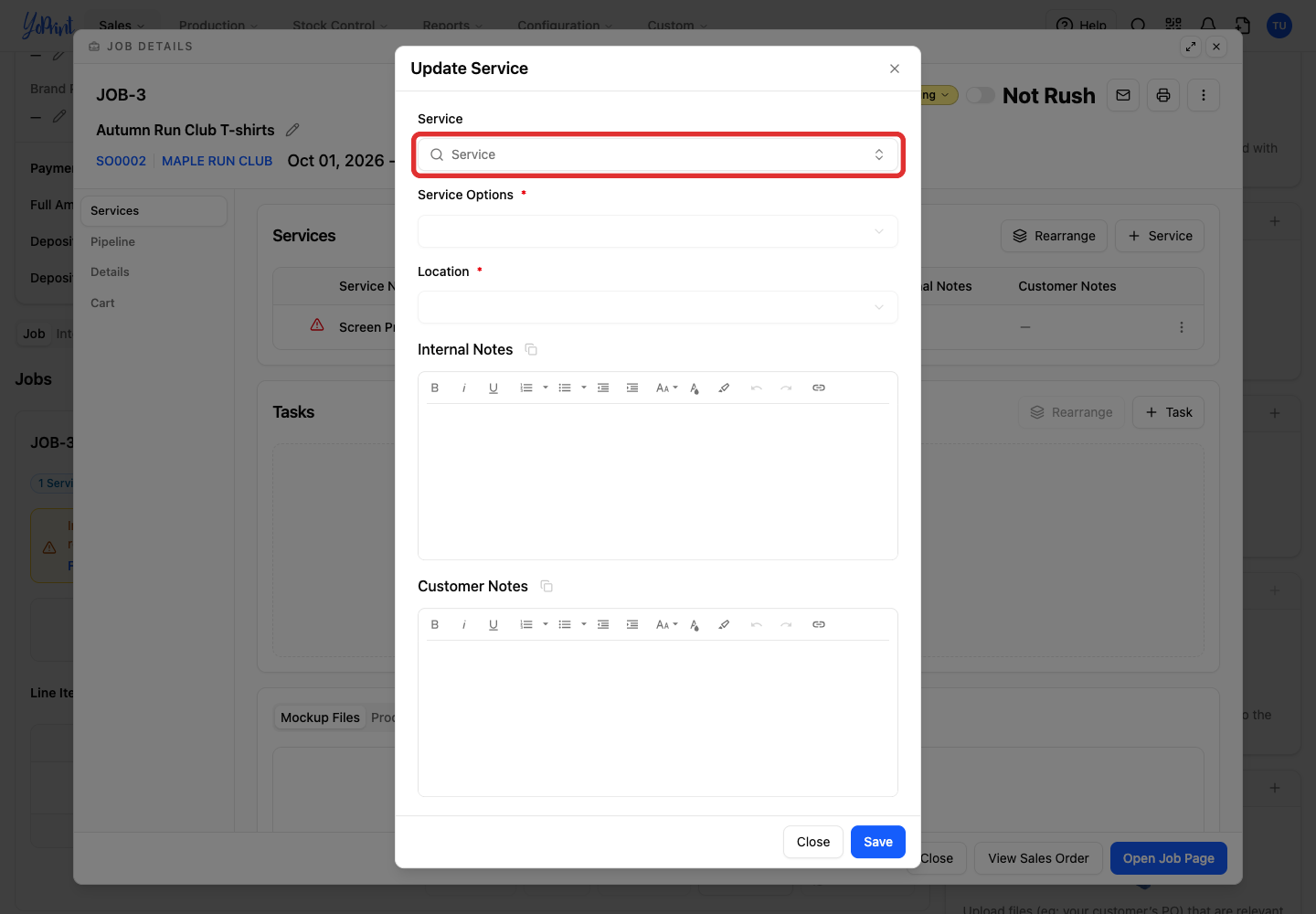The image size is (1316, 914).
Task: Open numbered list style dropdown in Internal Notes
Action: coord(546,388)
